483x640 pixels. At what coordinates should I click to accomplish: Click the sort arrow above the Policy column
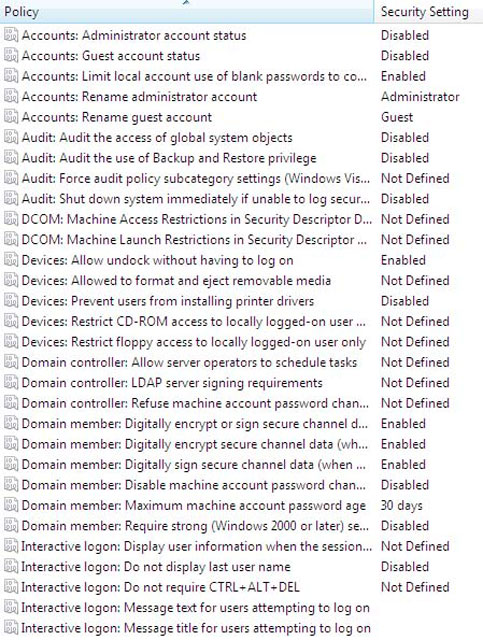[x=186, y=2]
